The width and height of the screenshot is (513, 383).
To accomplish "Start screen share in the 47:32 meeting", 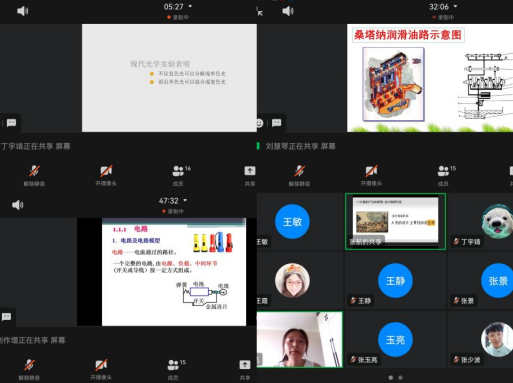I will (245, 369).
